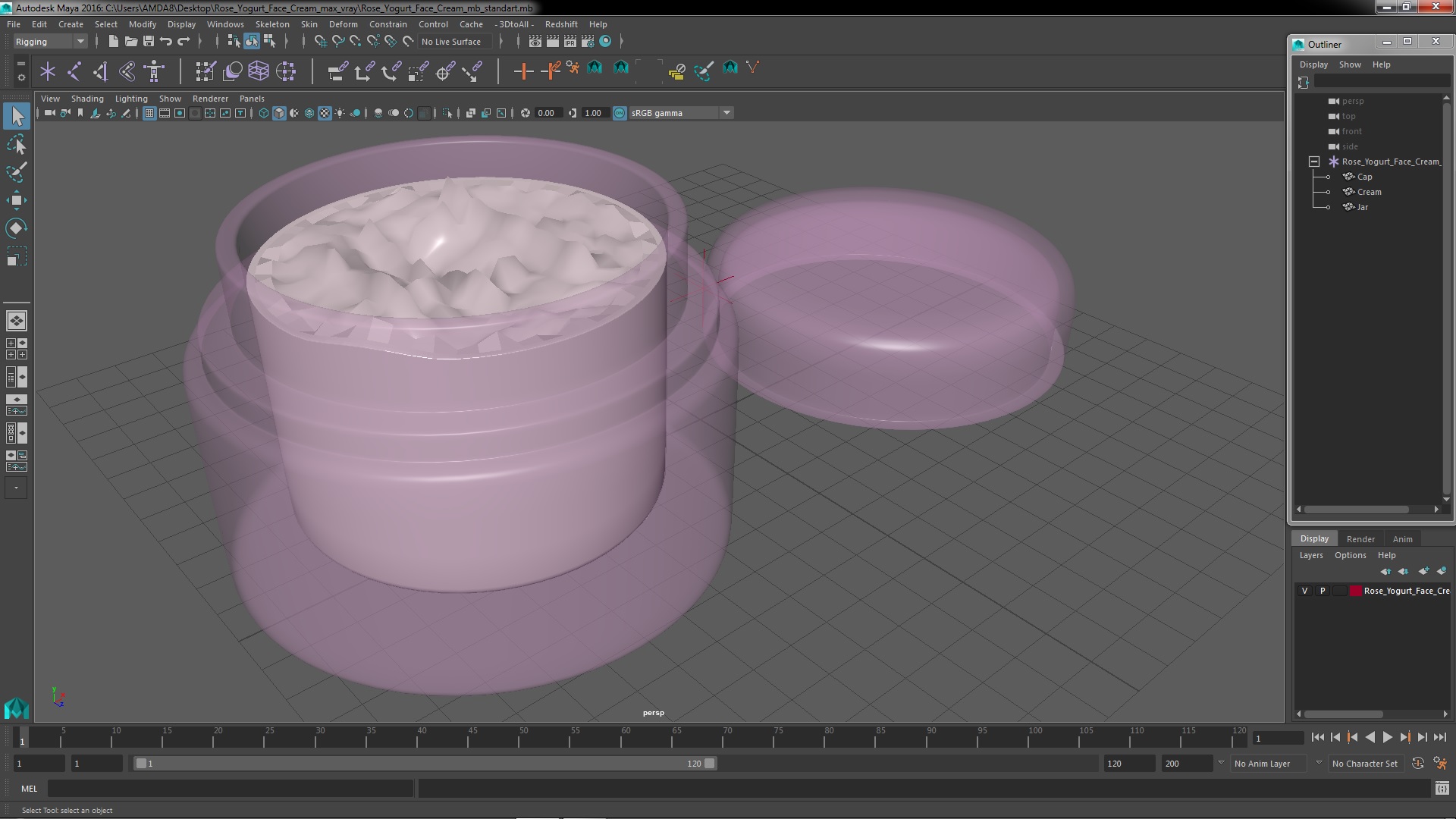Open the Render Settings clapperboard icon
This screenshot has width=1456, height=819.
point(587,42)
